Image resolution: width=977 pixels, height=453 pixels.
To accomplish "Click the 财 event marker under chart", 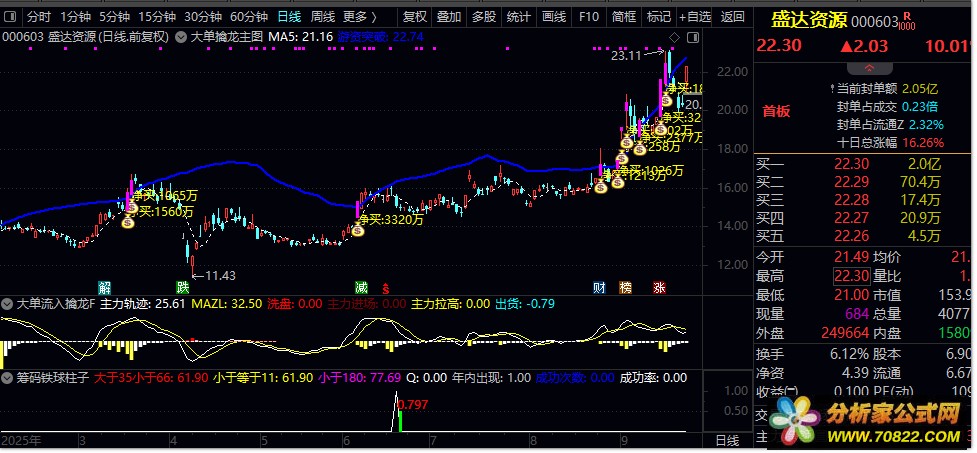I will (x=599, y=288).
